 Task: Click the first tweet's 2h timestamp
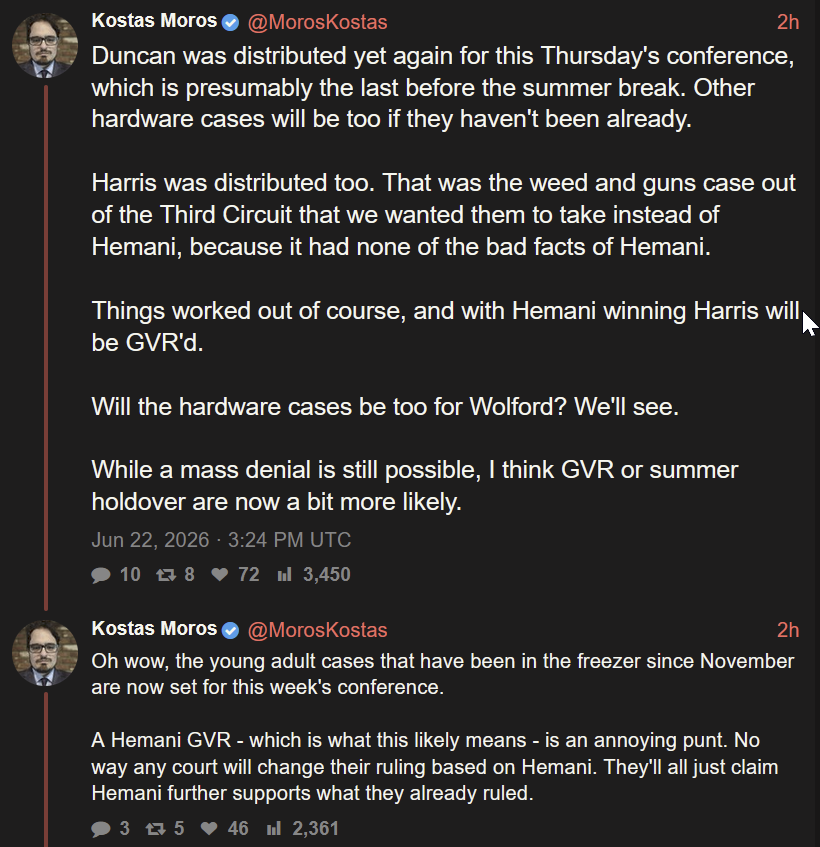click(x=788, y=22)
